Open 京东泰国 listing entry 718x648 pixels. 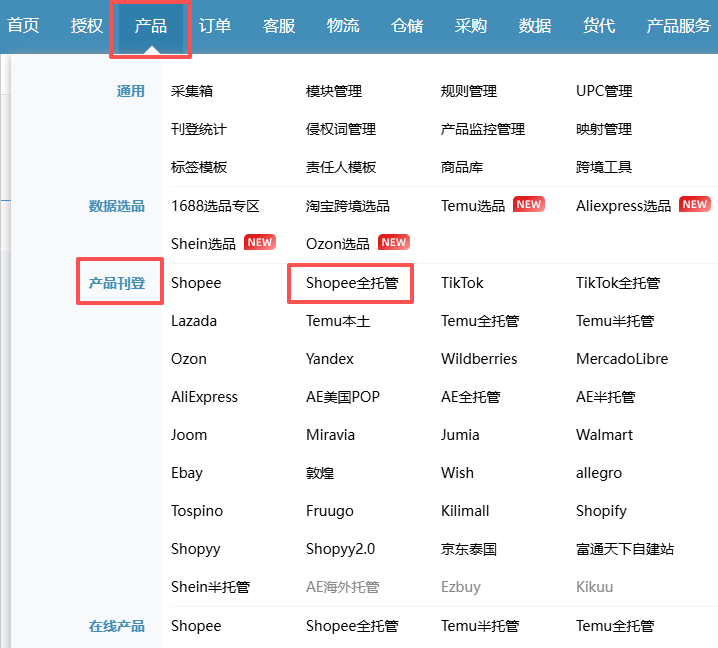(469, 549)
